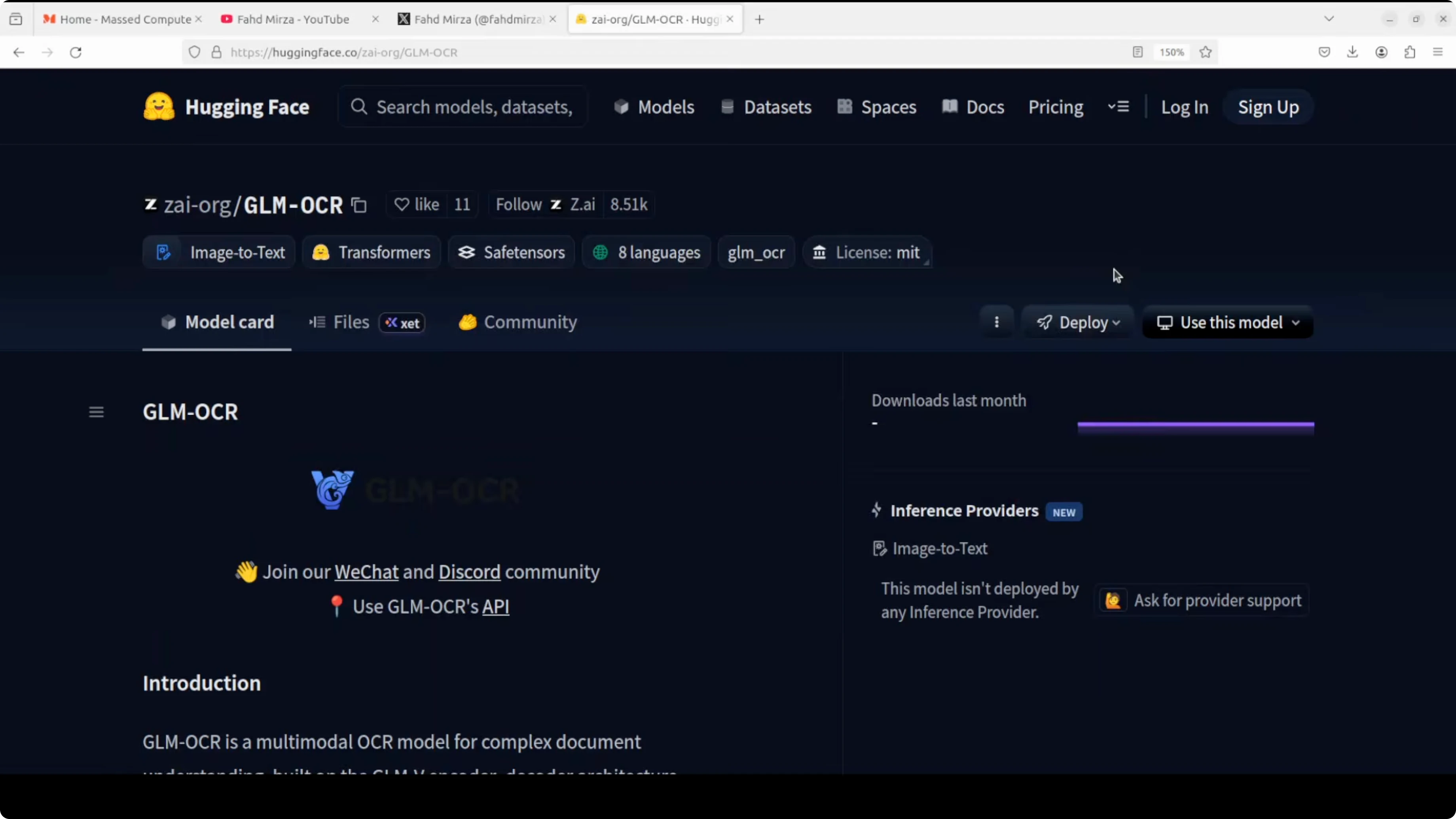Toggle reader view icon in address bar
Image resolution: width=1456 pixels, height=819 pixels.
tap(1138, 52)
